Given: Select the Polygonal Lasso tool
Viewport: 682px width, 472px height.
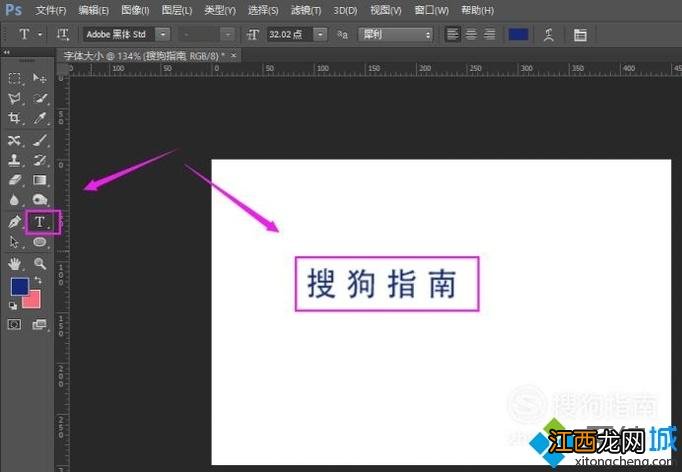Looking at the screenshot, I should (14, 98).
